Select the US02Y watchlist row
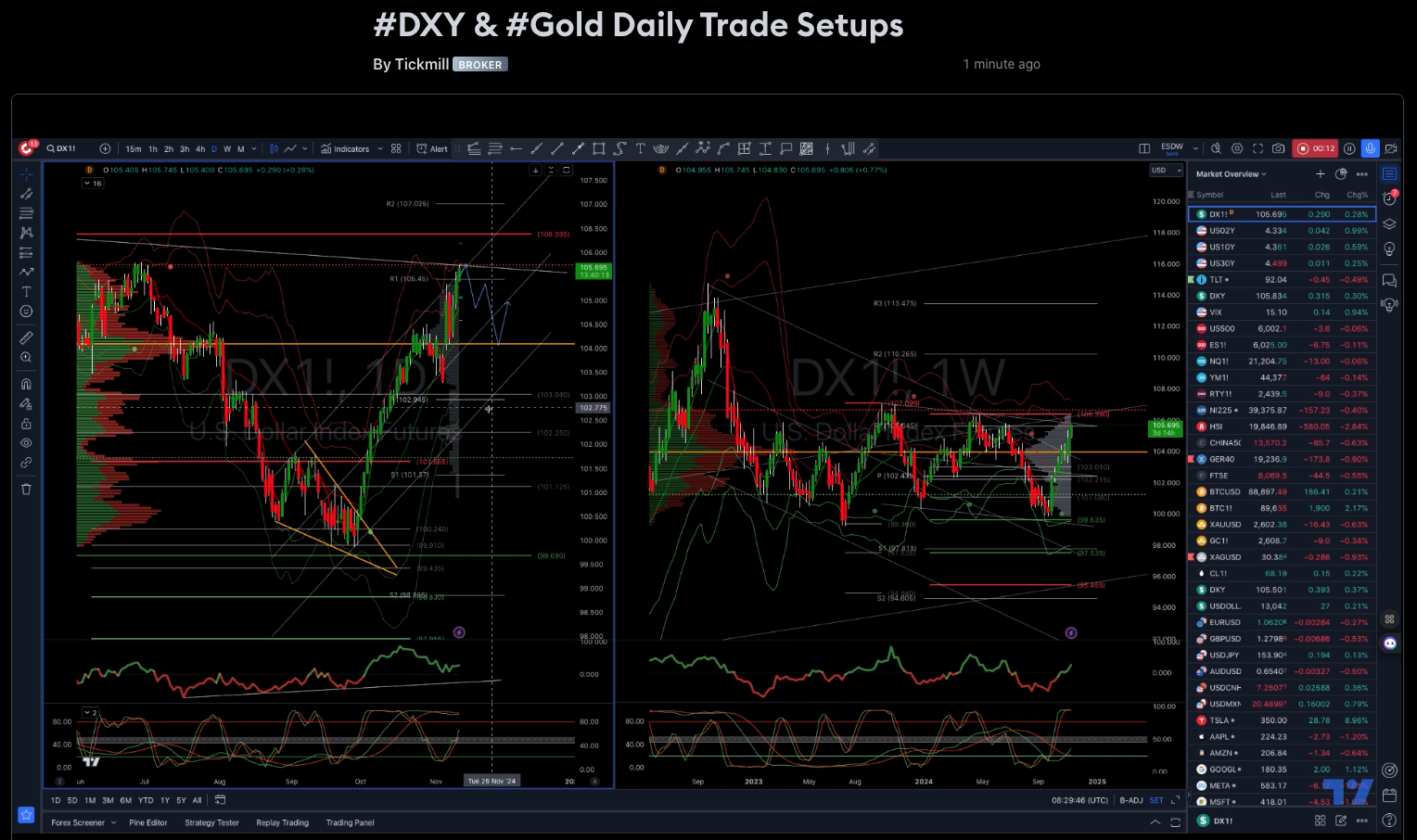Screen dimensions: 1417x840 (x=1282, y=231)
